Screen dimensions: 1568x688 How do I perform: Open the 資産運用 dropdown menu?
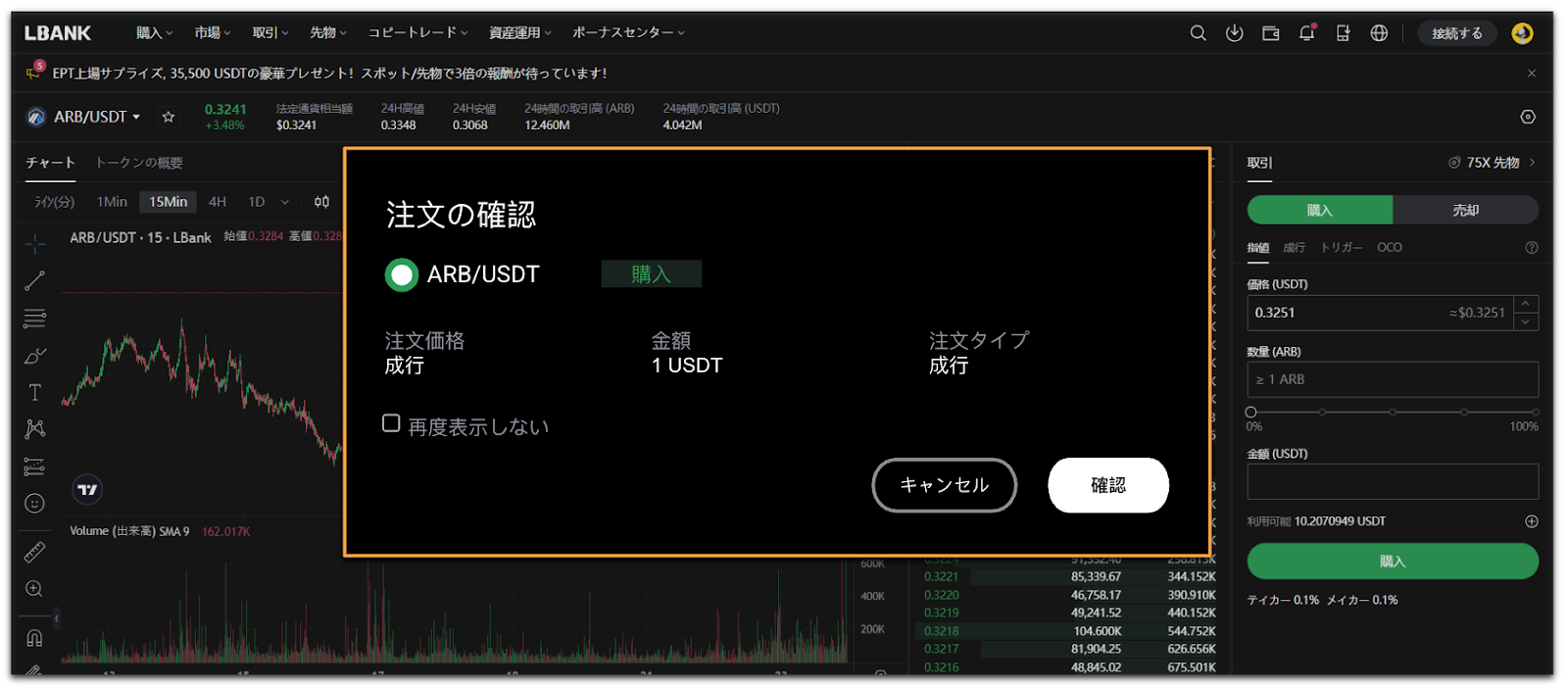tap(519, 33)
